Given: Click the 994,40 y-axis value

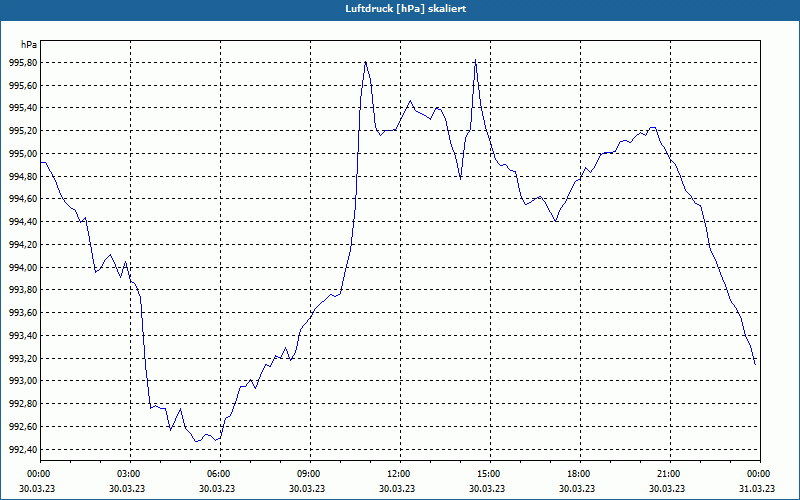Looking at the screenshot, I should (23, 222).
